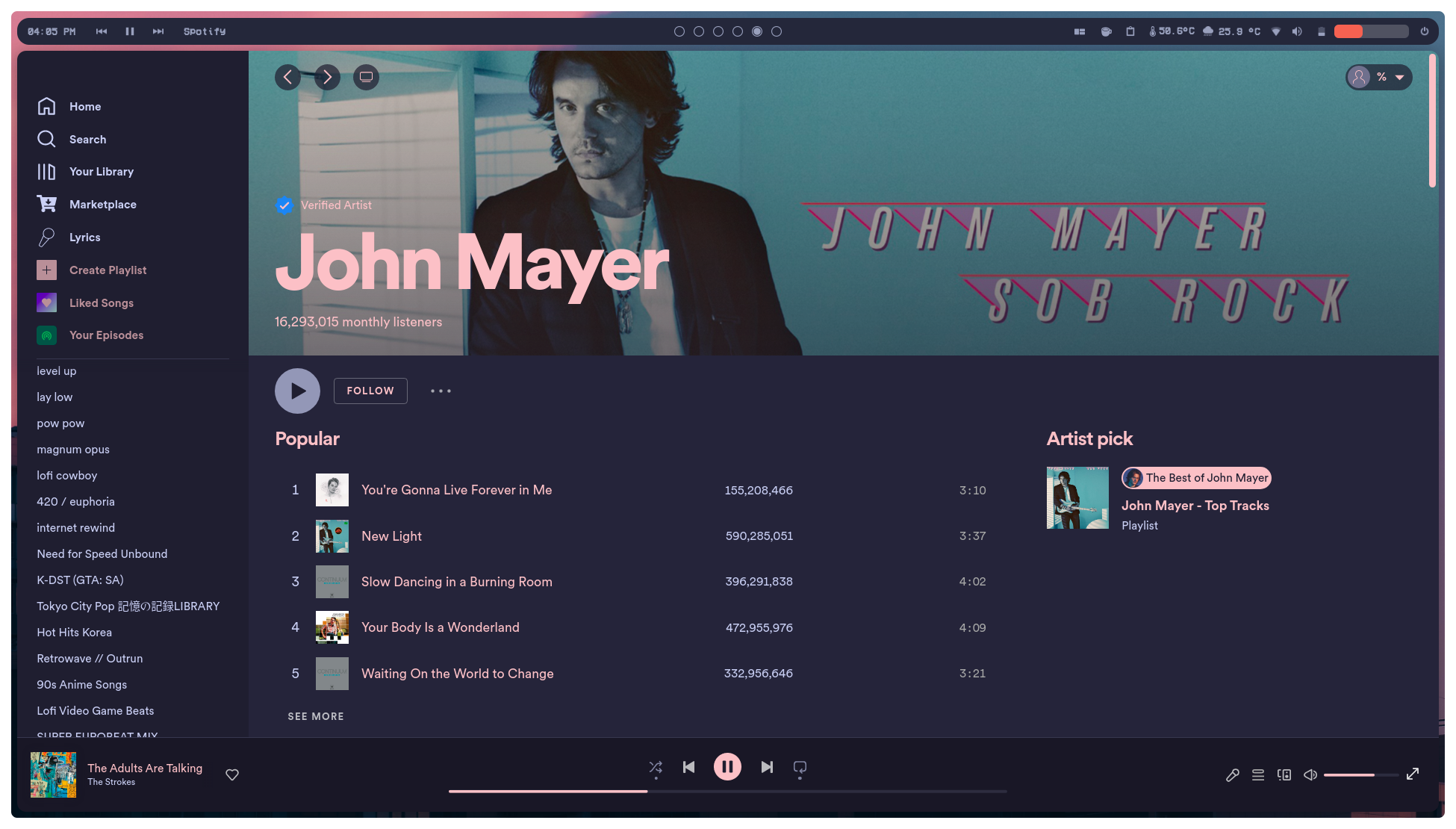1456x829 pixels.
Task: Open the play queue icon
Action: coord(1258,775)
